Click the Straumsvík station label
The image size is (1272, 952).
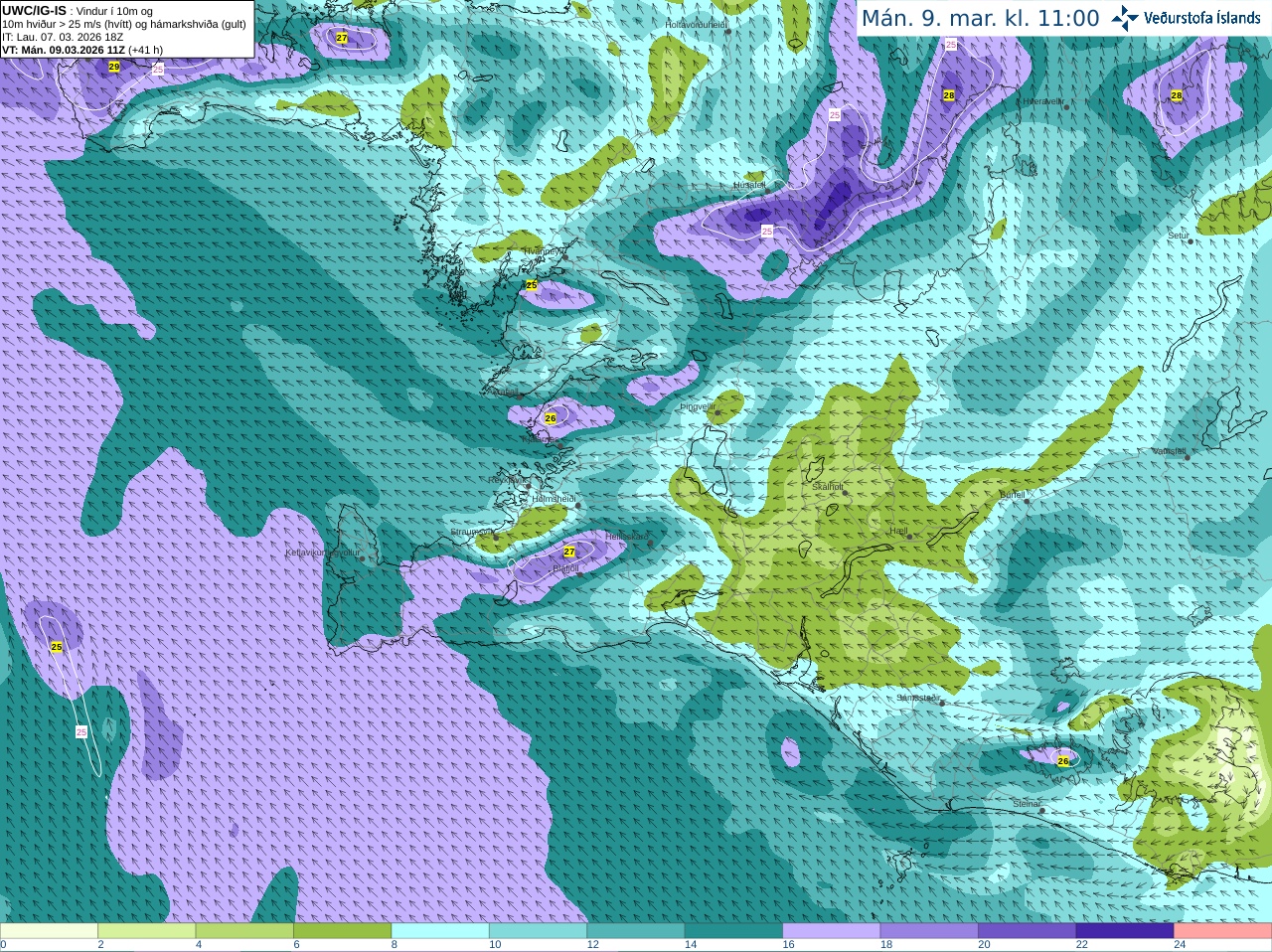click(x=471, y=532)
